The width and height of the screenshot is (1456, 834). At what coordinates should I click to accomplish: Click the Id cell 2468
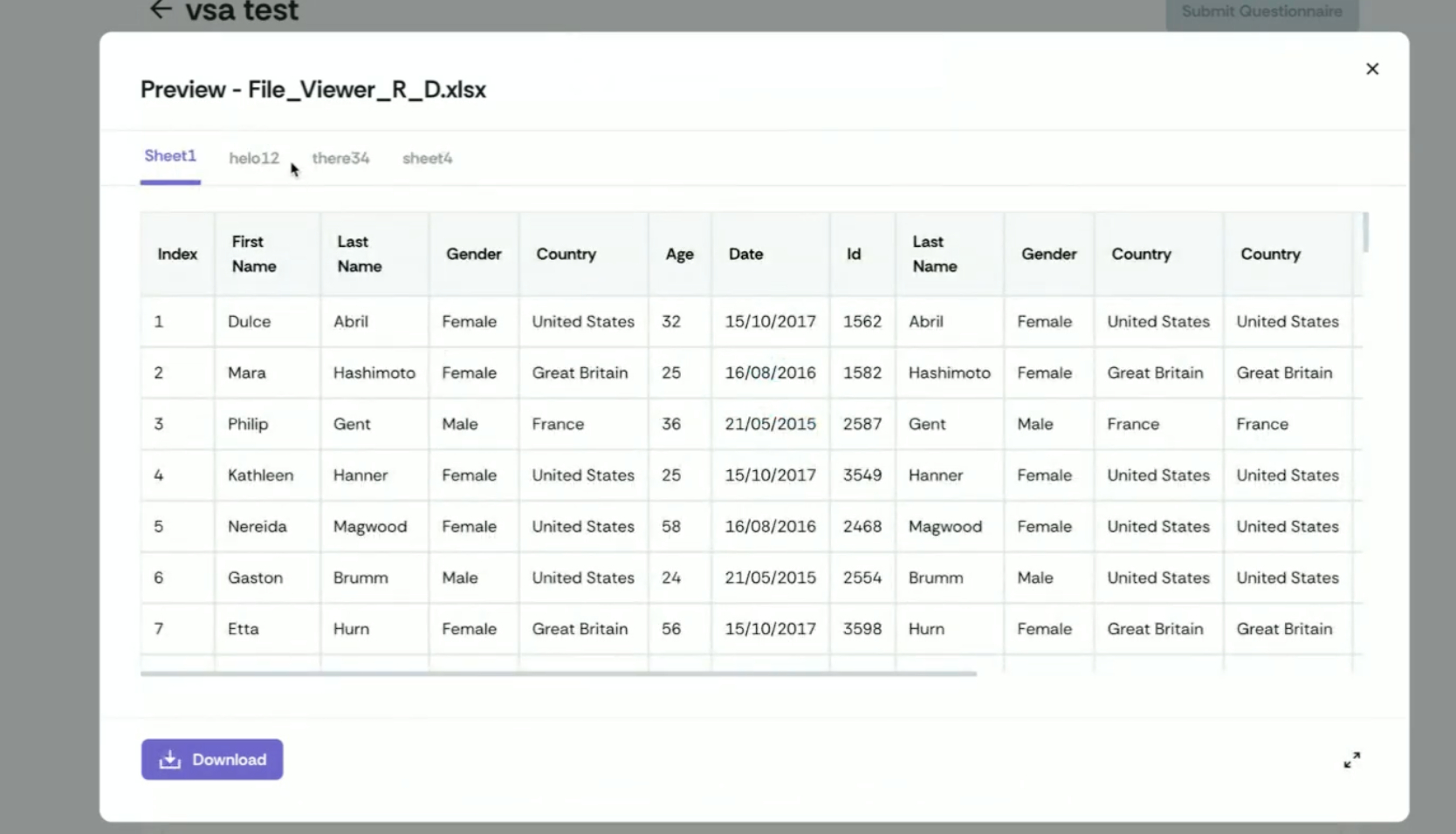[x=862, y=526]
